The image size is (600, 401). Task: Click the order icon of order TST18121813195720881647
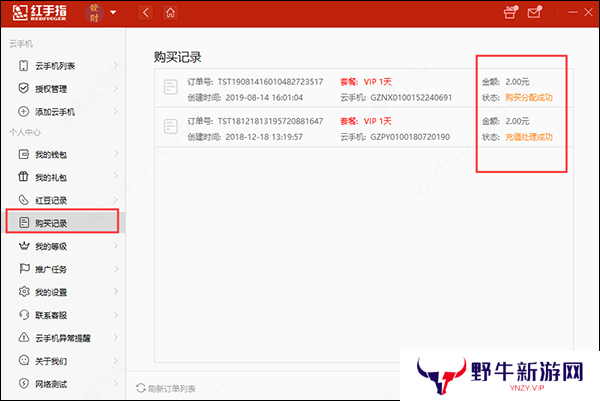[x=170, y=126]
